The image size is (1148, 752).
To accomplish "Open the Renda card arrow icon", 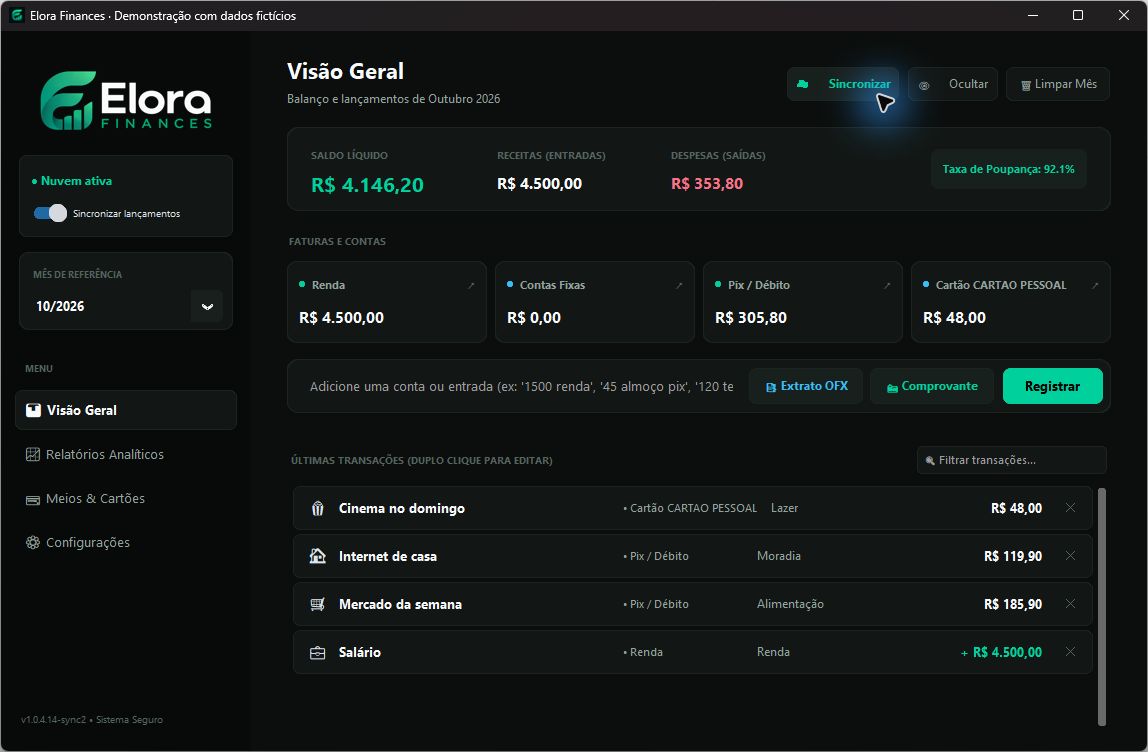I will click(x=472, y=286).
